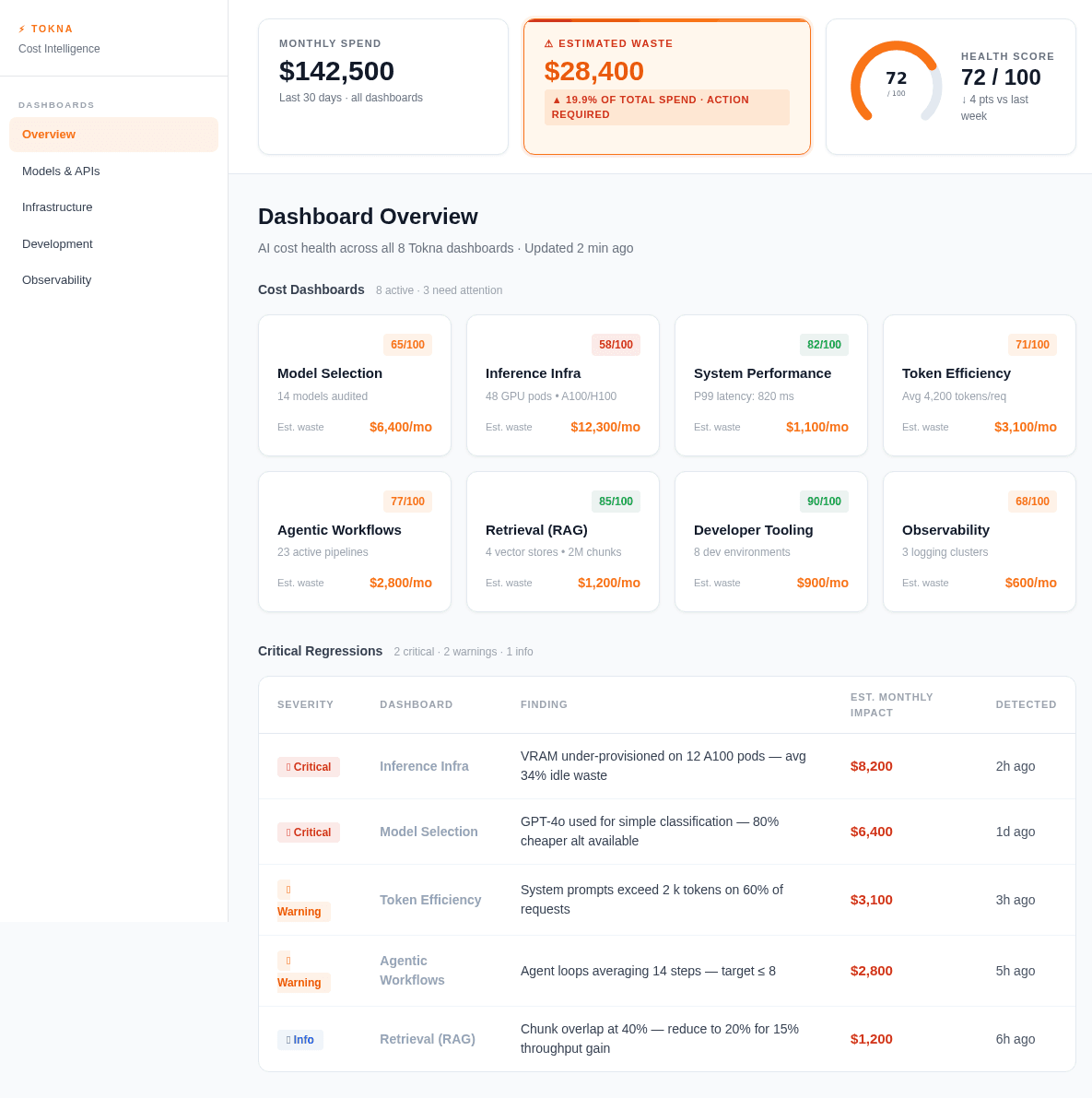The width and height of the screenshot is (1092, 1098).
Task: Open the Developer Tooling dashboard card
Action: tap(771, 541)
